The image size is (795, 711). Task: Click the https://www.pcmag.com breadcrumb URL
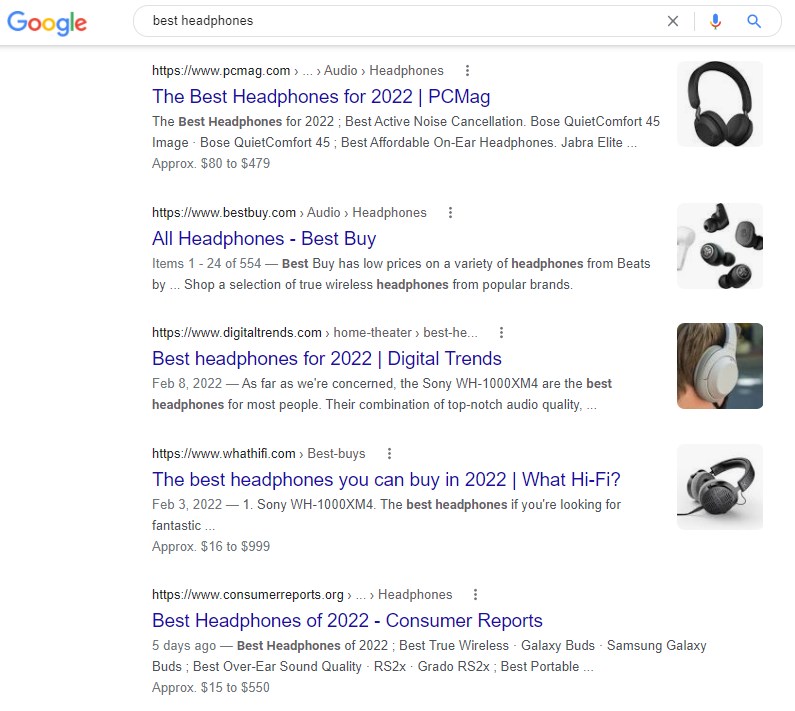[x=221, y=70]
